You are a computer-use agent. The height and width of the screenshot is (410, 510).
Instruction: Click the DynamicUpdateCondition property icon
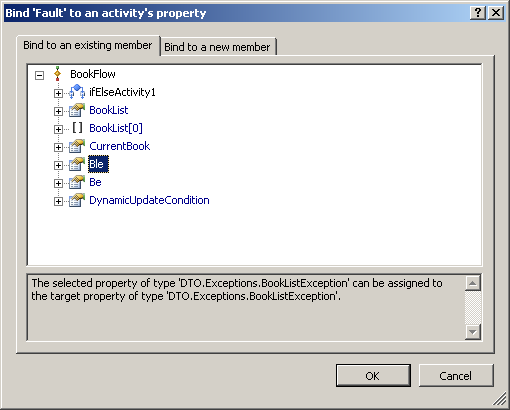coord(77,200)
